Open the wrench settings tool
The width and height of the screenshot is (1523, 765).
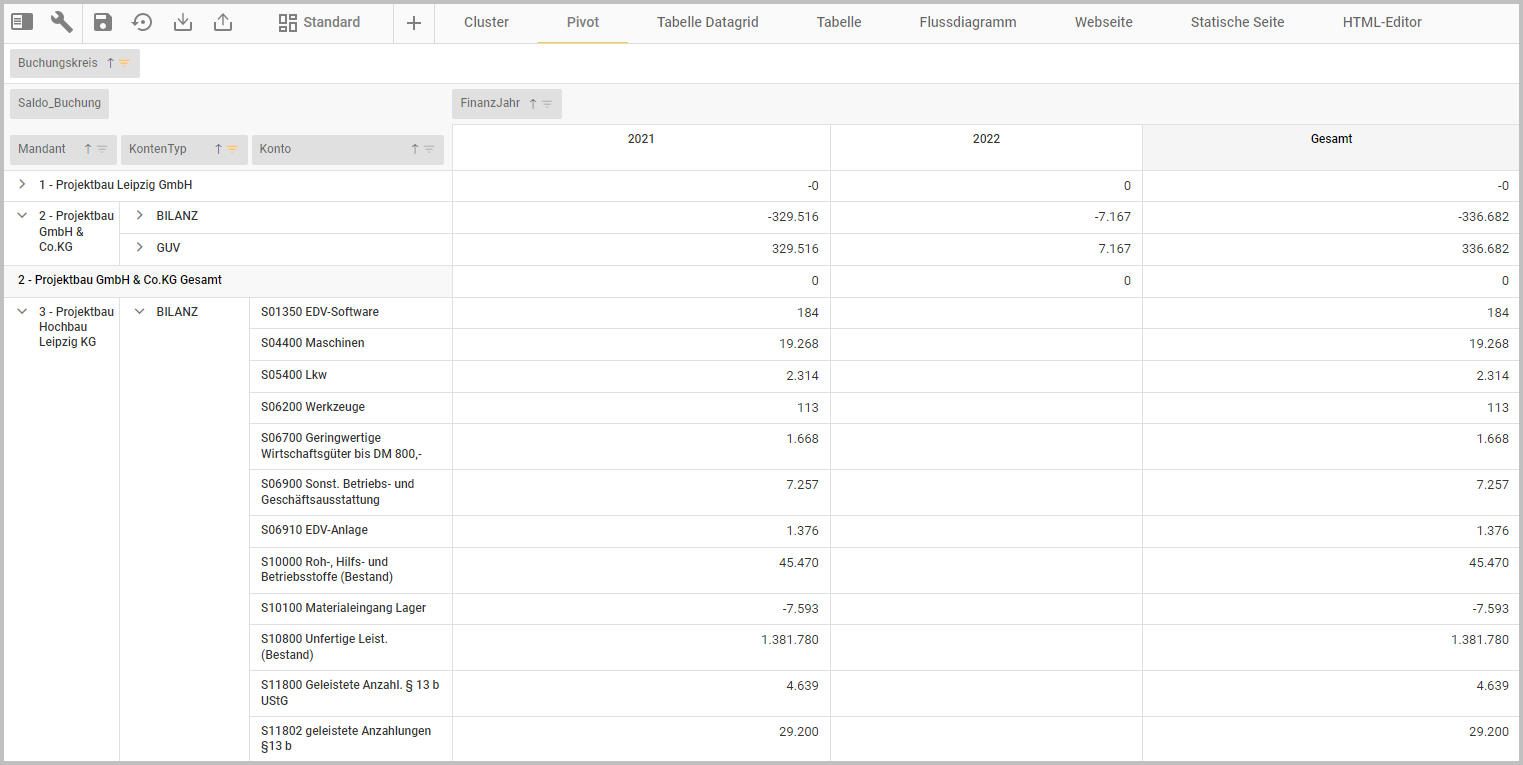(62, 22)
